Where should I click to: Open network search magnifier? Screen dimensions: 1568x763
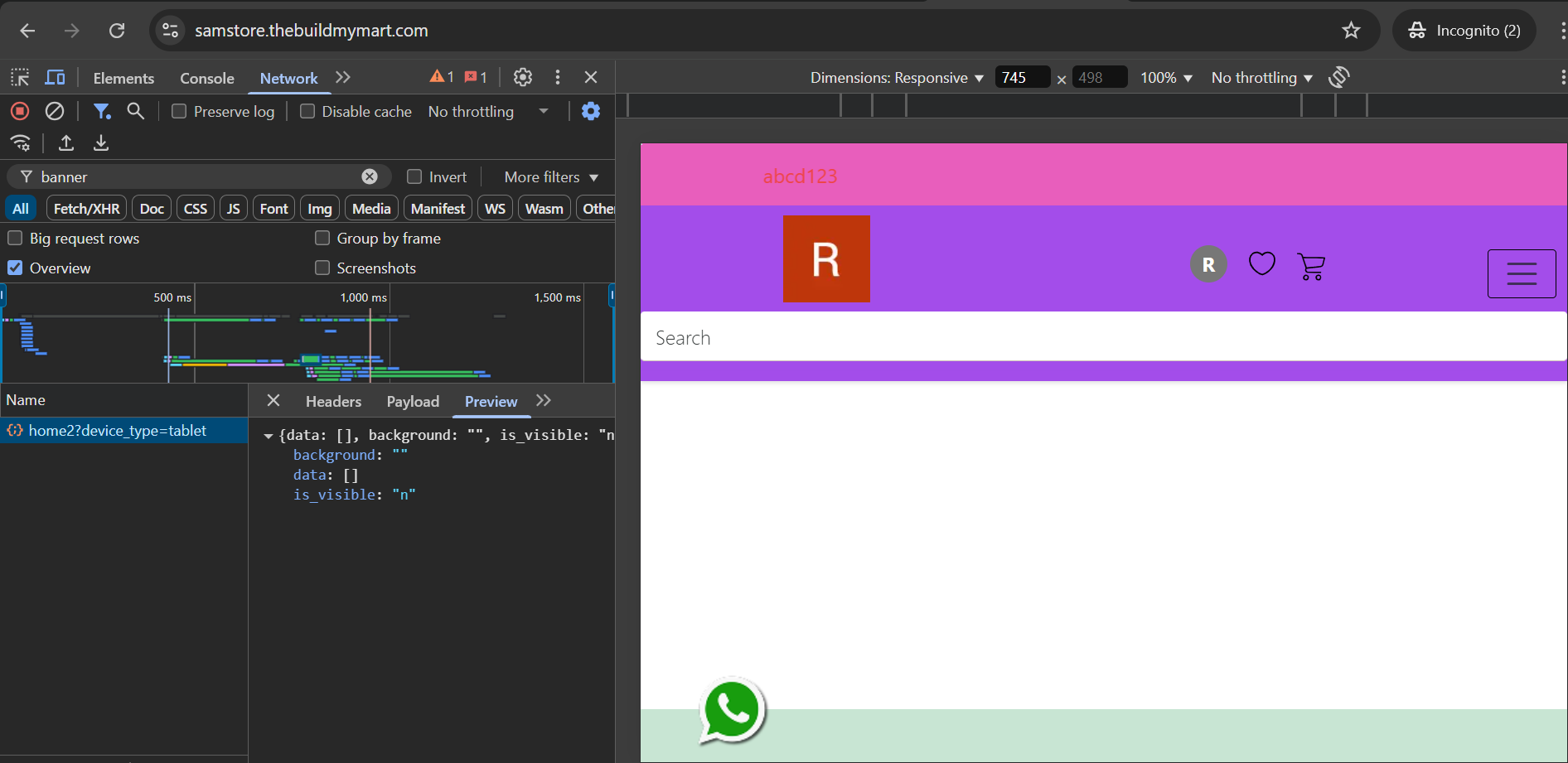click(x=136, y=111)
